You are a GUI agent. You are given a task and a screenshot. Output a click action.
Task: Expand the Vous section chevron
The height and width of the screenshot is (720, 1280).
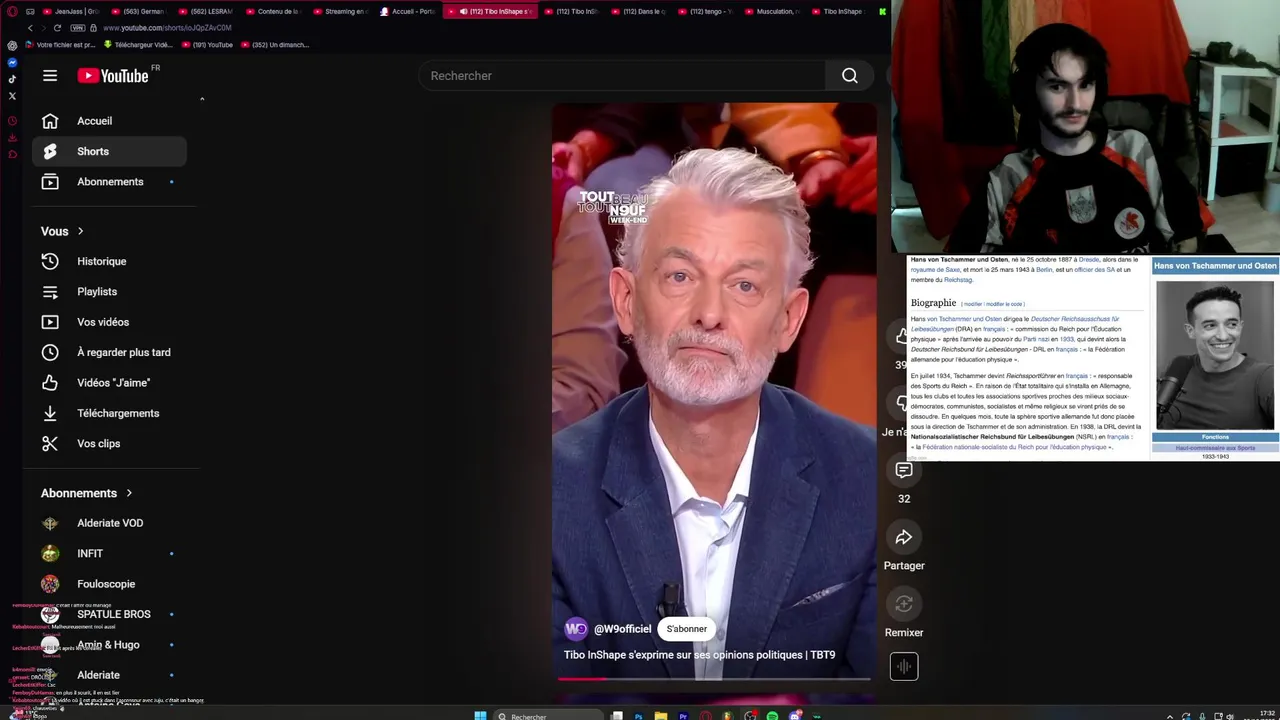[80, 231]
